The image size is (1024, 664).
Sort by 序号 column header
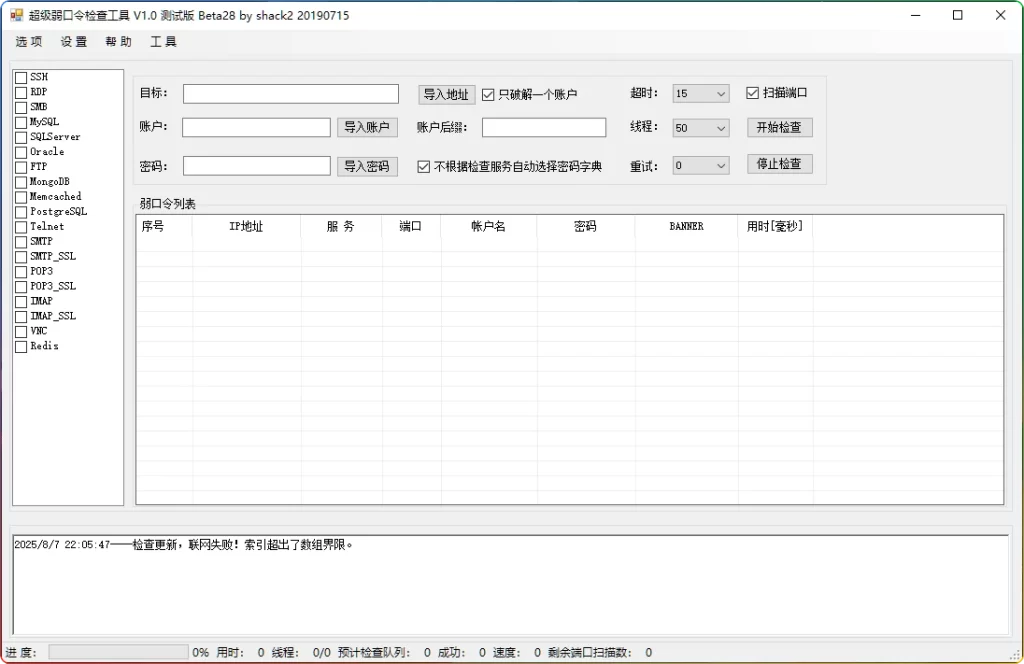164,227
